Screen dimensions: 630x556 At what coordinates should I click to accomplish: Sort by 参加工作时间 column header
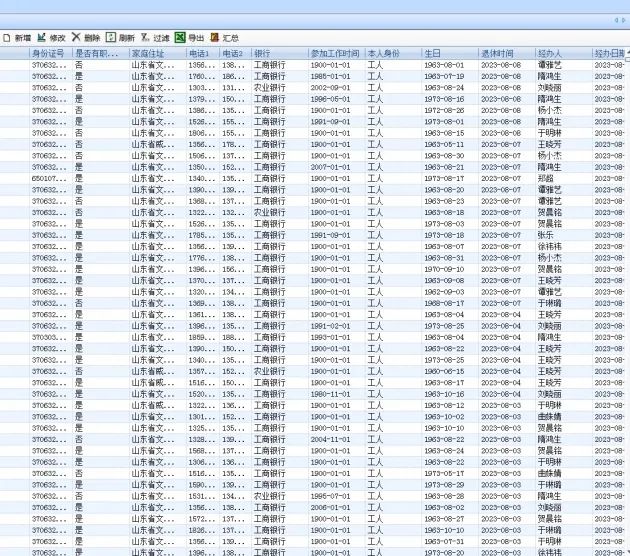click(x=335, y=53)
